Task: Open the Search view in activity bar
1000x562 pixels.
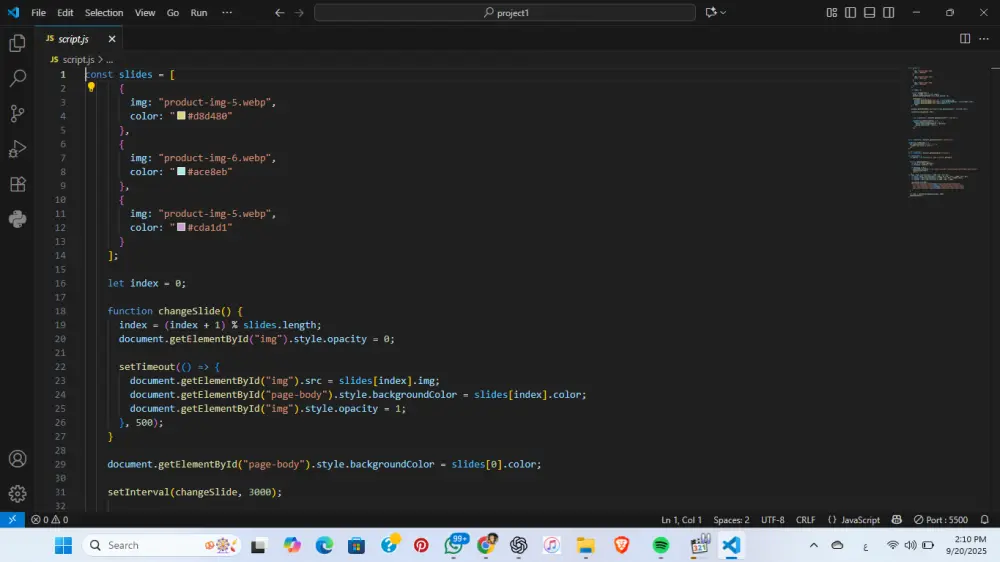Action: 17,78
